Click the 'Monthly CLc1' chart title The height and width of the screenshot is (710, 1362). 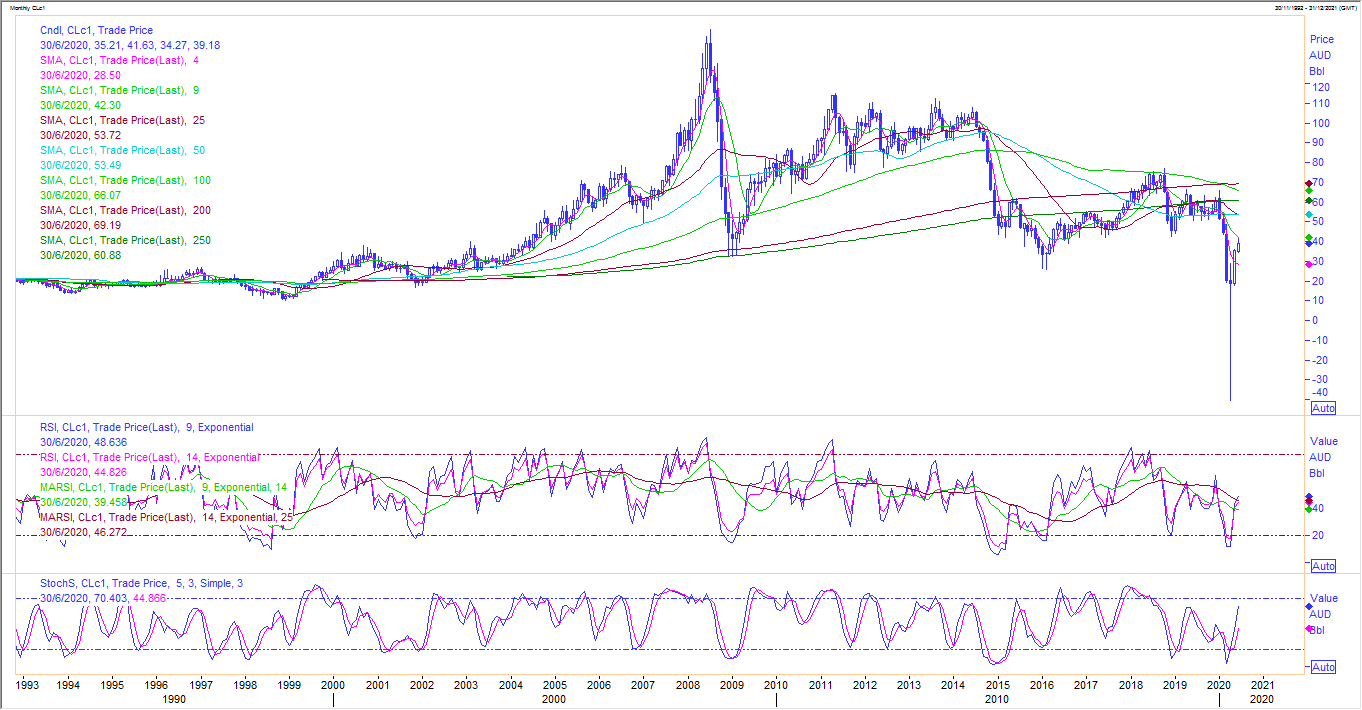coord(29,7)
